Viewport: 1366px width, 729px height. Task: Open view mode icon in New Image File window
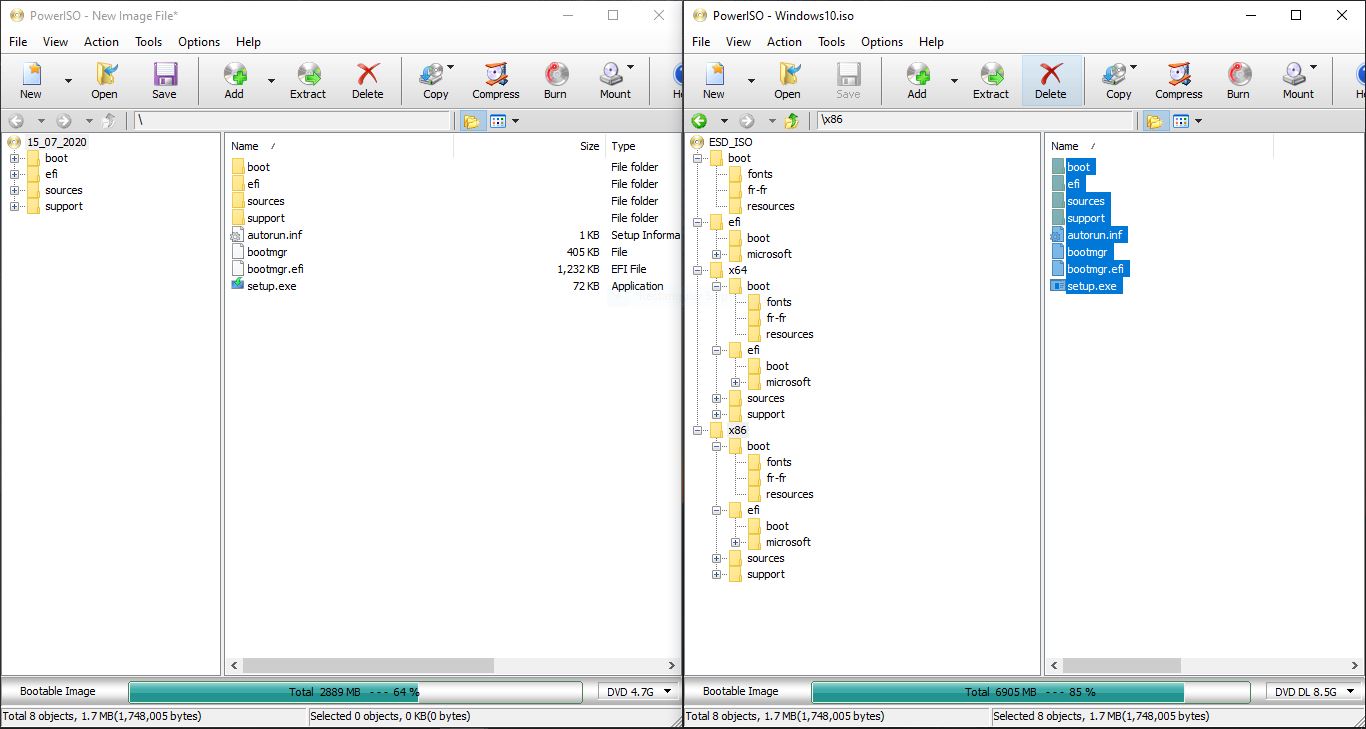click(x=498, y=121)
